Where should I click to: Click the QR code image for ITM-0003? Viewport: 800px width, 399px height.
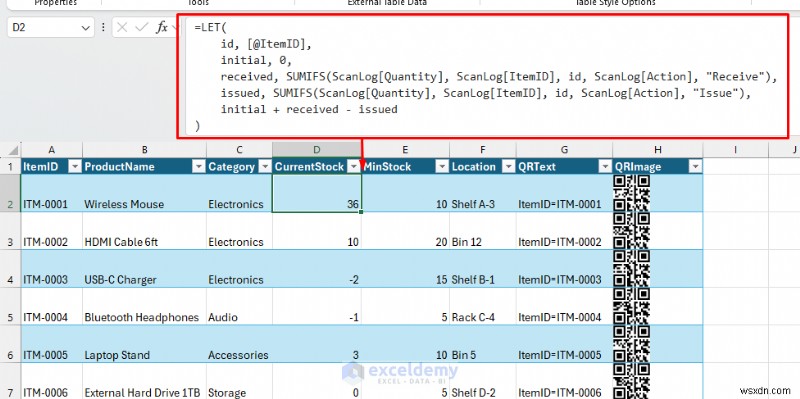coord(632,269)
